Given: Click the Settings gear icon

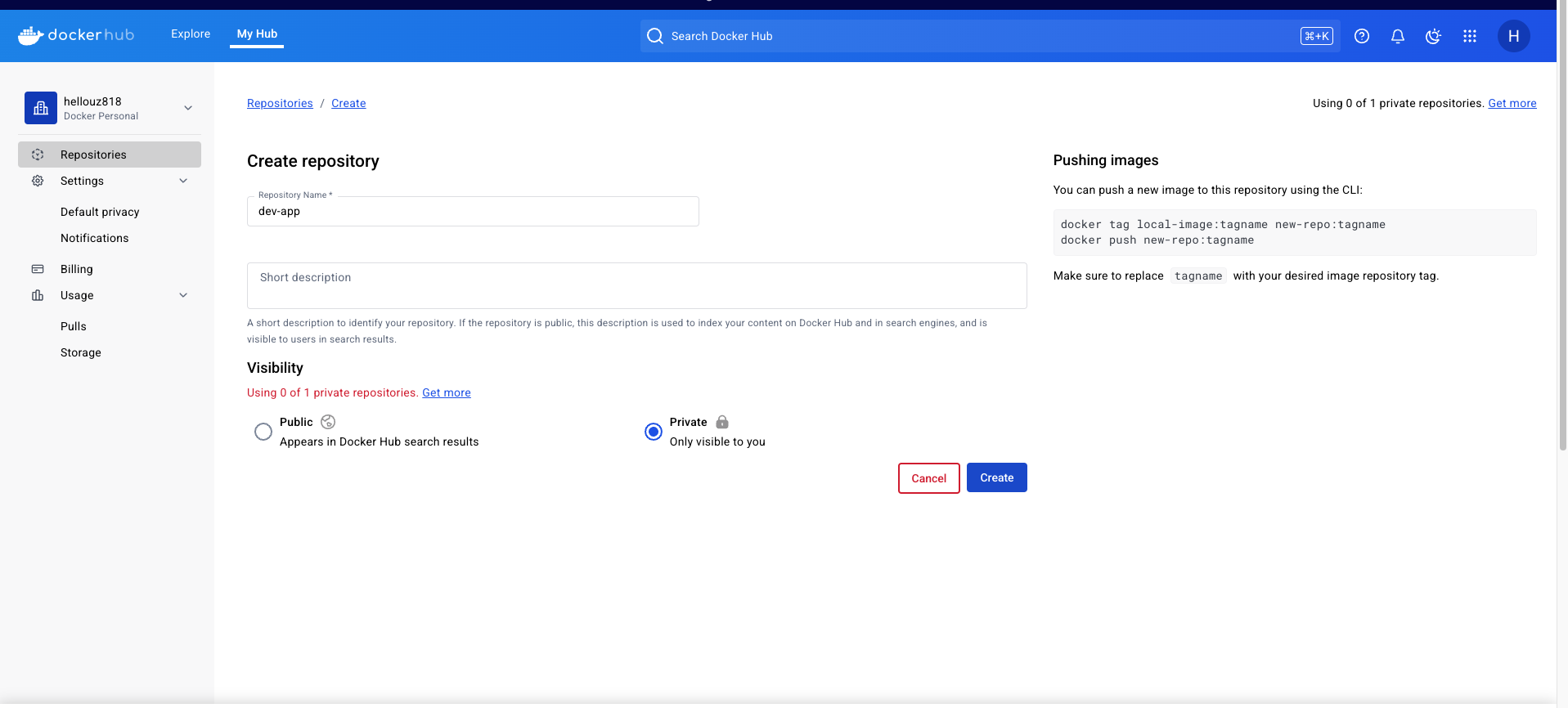Looking at the screenshot, I should 38,181.
